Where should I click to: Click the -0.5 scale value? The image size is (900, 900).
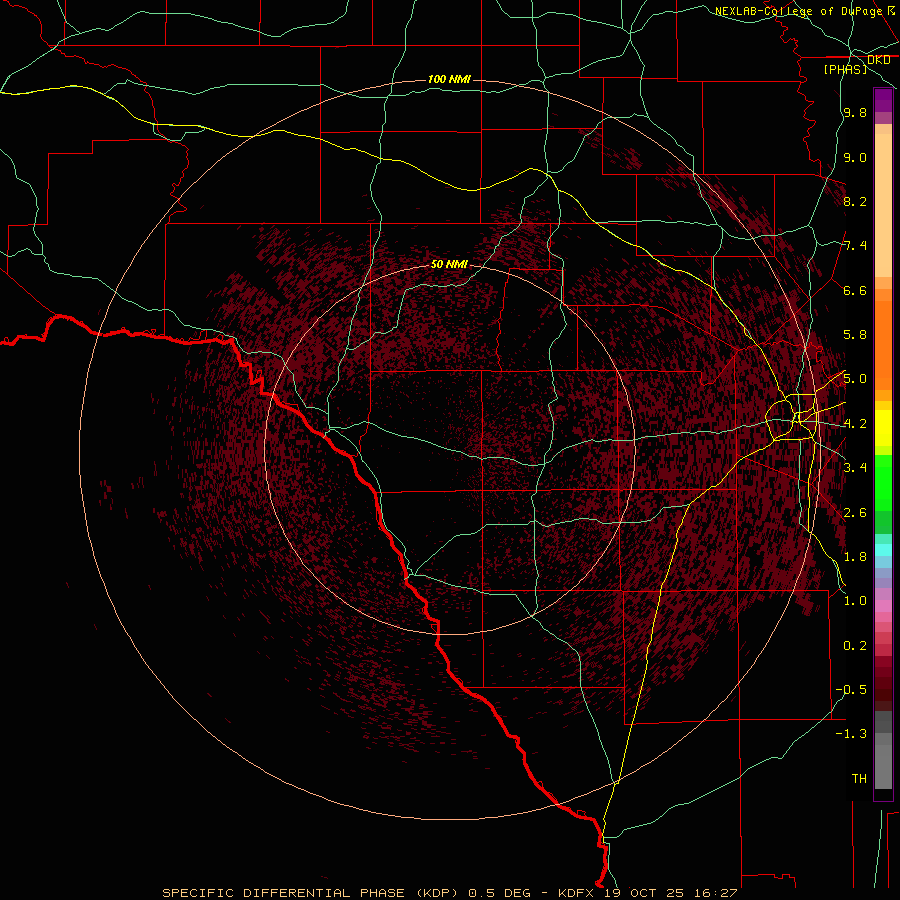[851, 690]
